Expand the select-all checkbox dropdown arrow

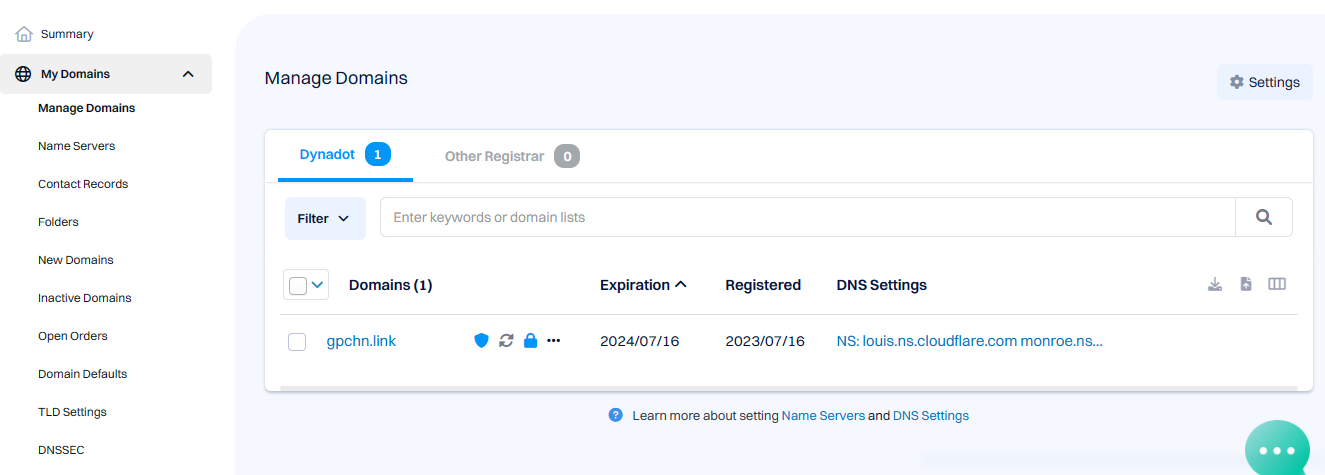tap(318, 286)
